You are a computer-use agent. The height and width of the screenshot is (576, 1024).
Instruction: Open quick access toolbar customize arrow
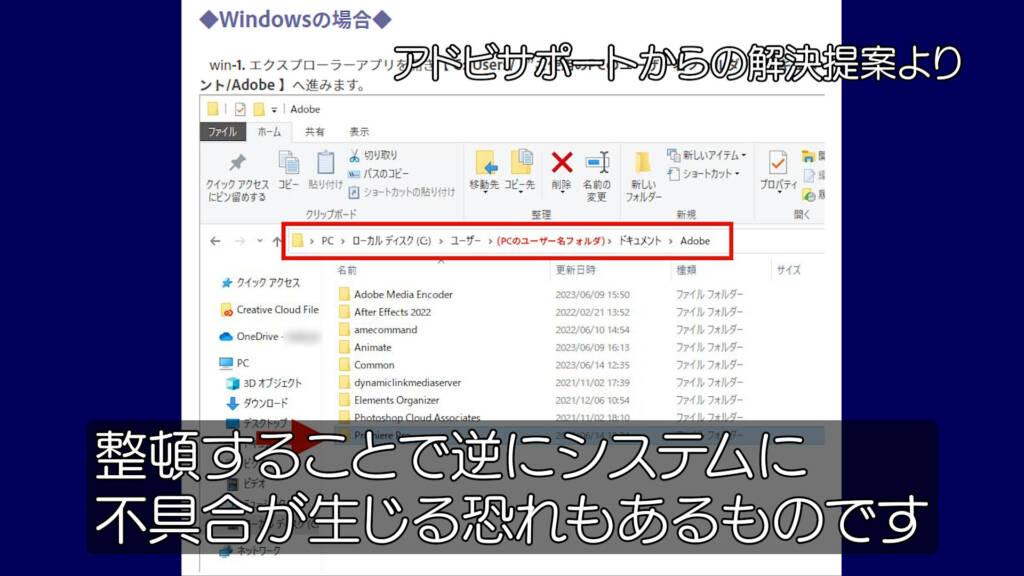(x=274, y=110)
